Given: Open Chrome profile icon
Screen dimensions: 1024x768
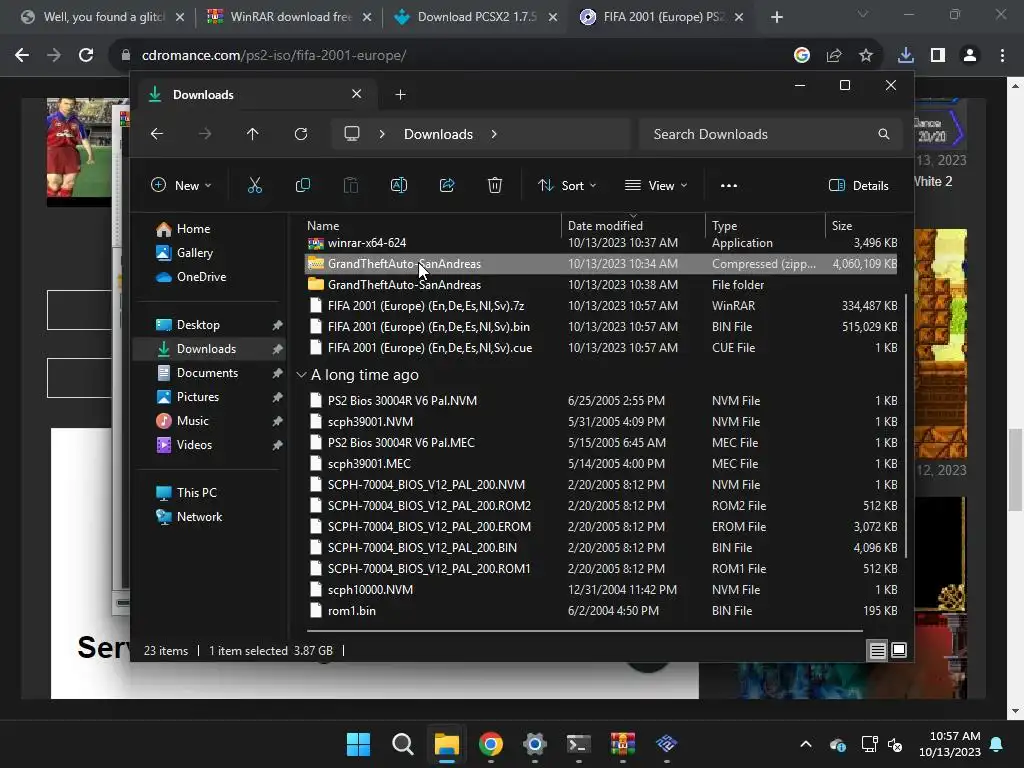Looking at the screenshot, I should pyautogui.click(x=970, y=56).
